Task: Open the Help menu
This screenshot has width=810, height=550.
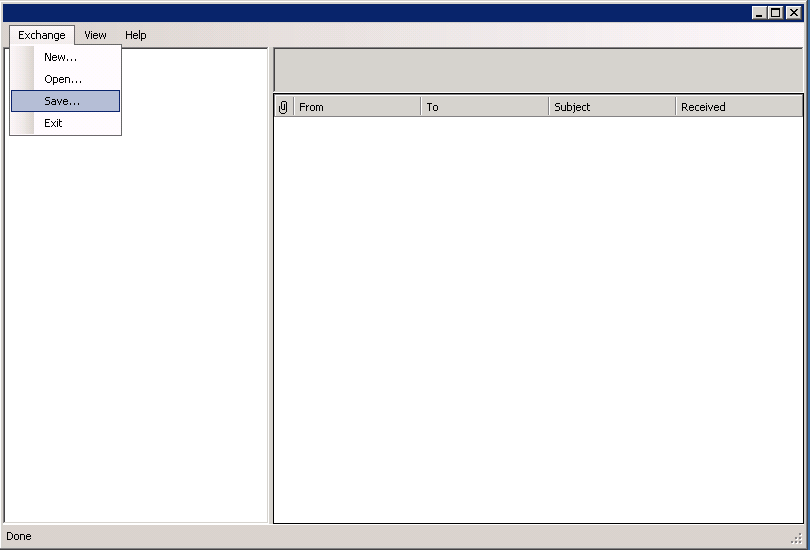Action: [136, 35]
